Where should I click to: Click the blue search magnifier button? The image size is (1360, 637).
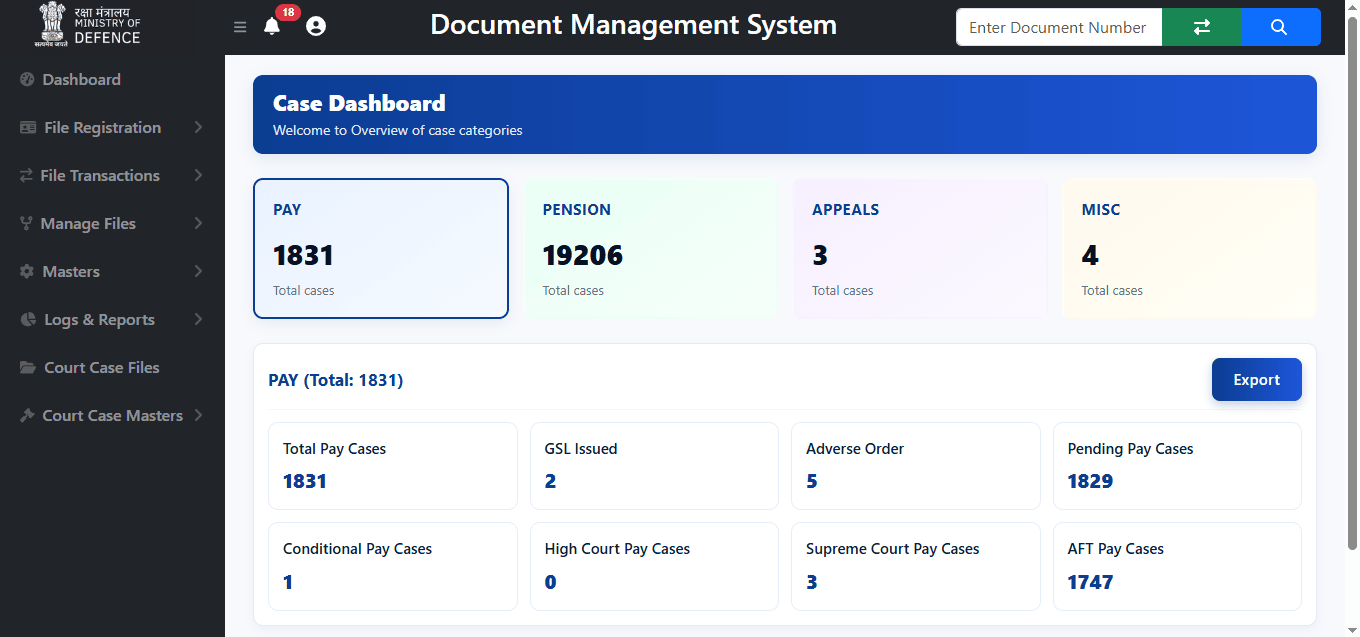(x=1280, y=27)
